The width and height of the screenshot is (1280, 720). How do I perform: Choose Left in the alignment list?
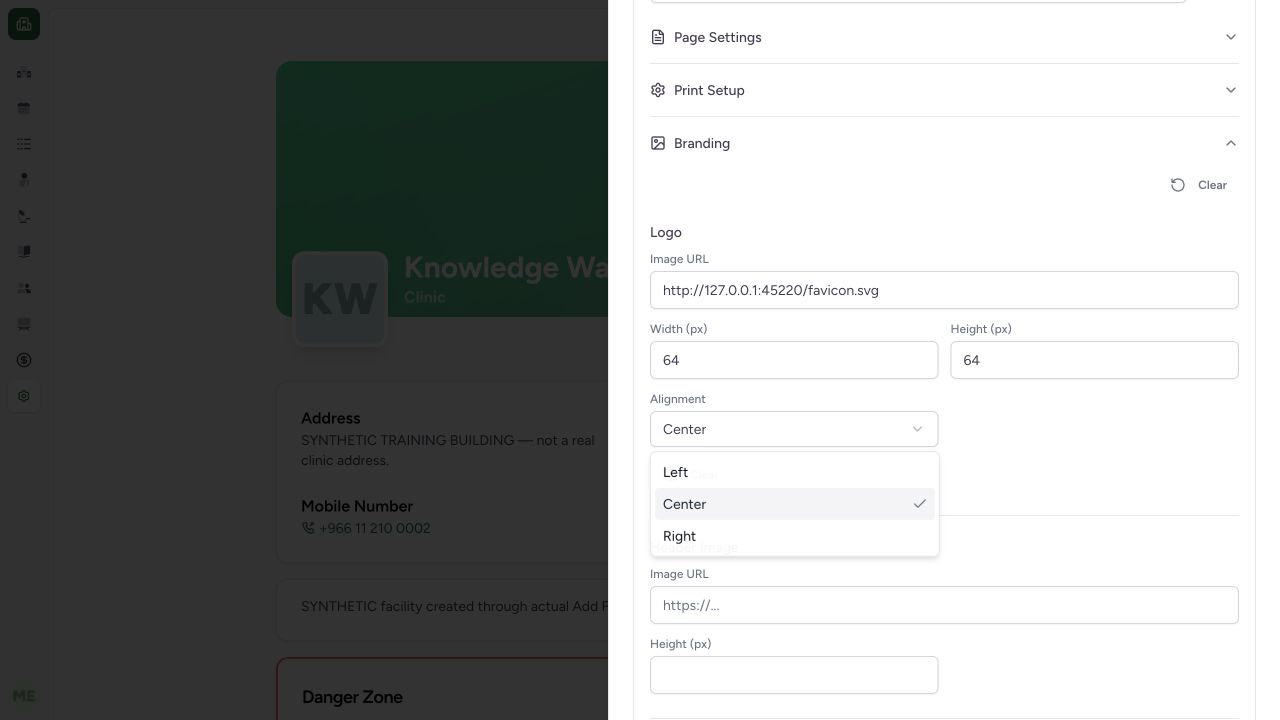pos(794,472)
